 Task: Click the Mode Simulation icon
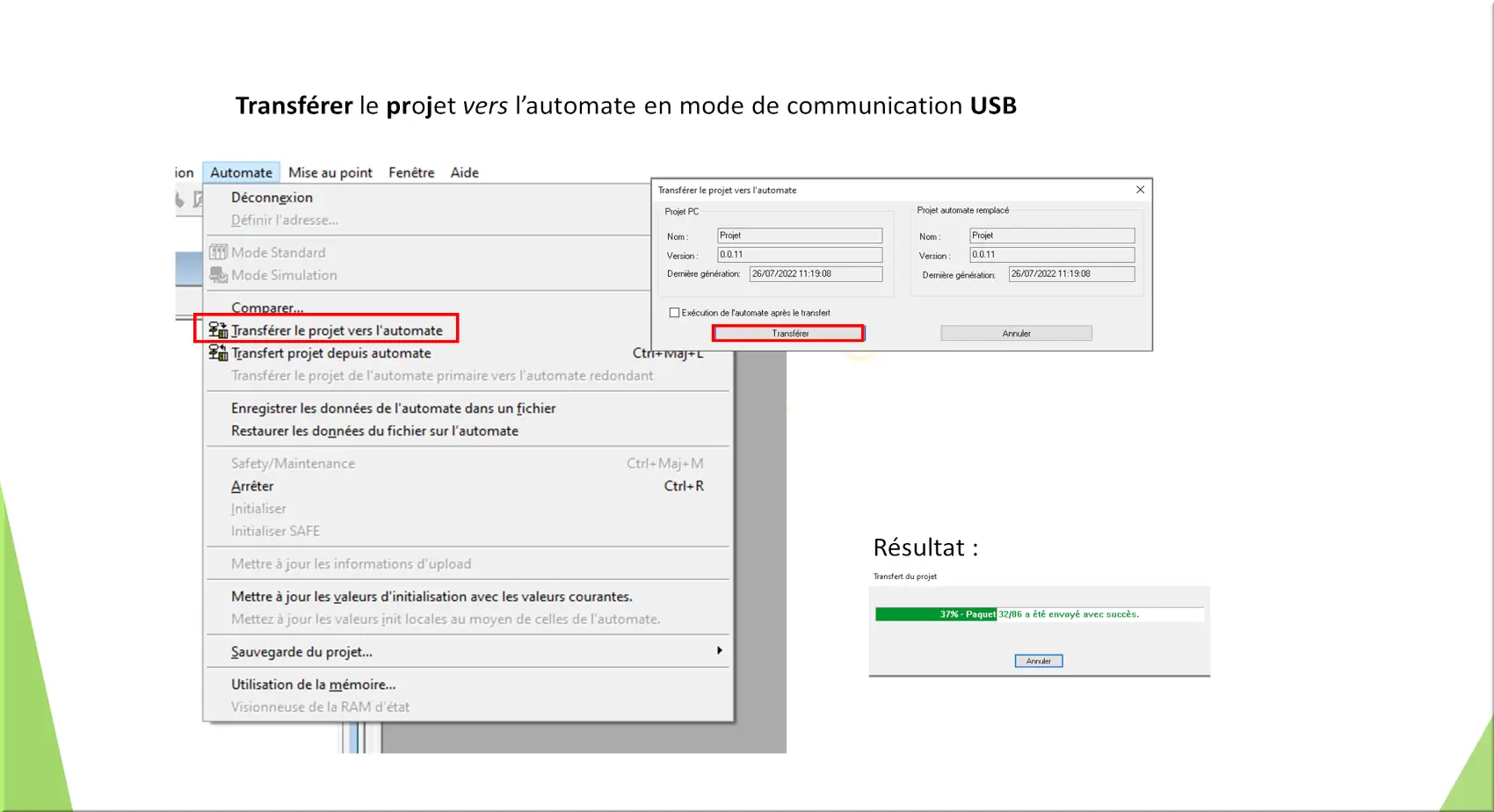(218, 275)
